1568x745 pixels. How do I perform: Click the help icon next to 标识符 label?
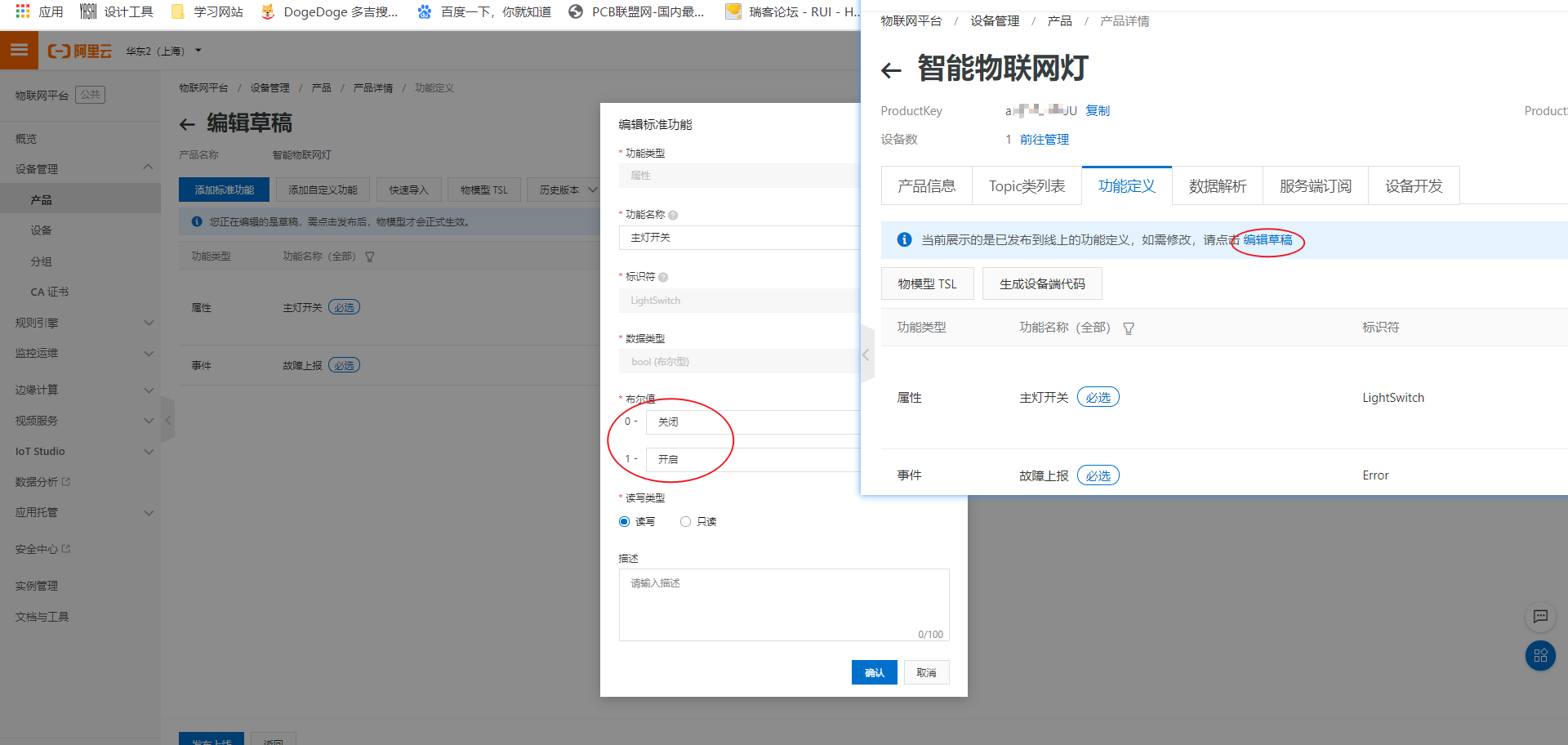pyautogui.click(x=662, y=277)
